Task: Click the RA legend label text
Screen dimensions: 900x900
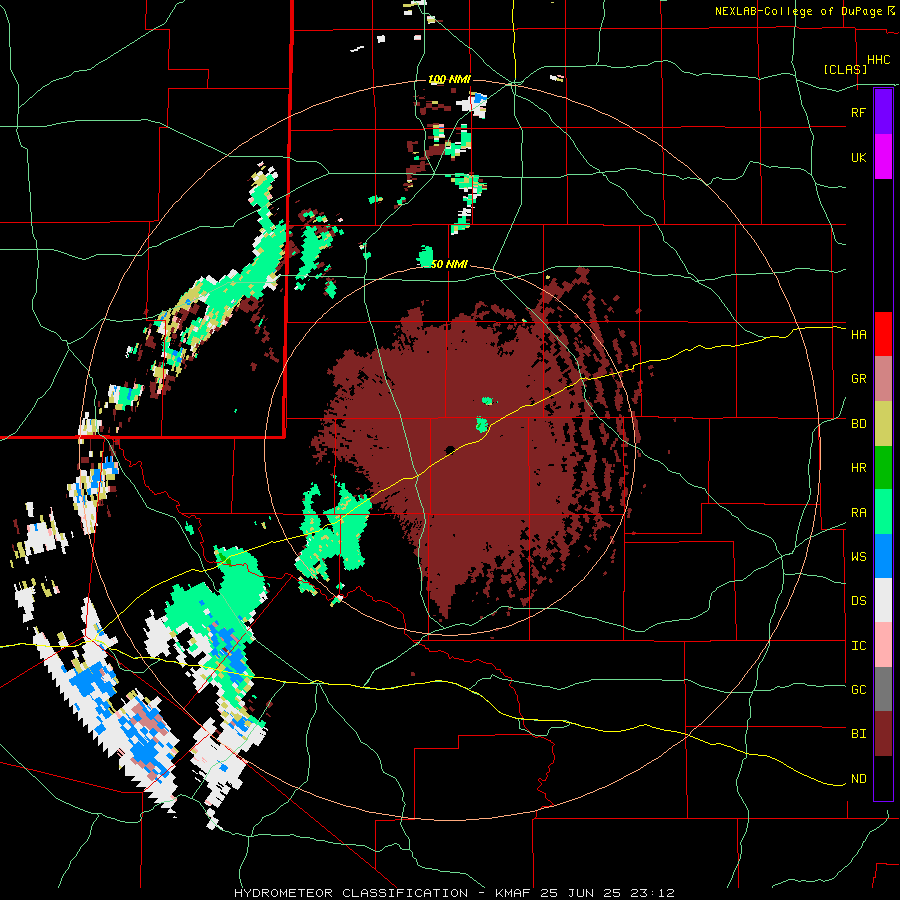Action: click(859, 513)
